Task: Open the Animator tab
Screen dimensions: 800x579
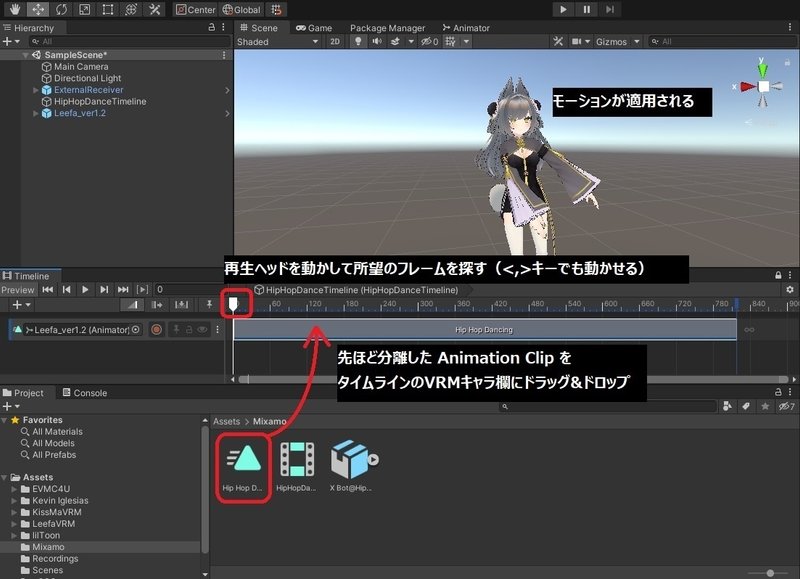Action: [466, 28]
